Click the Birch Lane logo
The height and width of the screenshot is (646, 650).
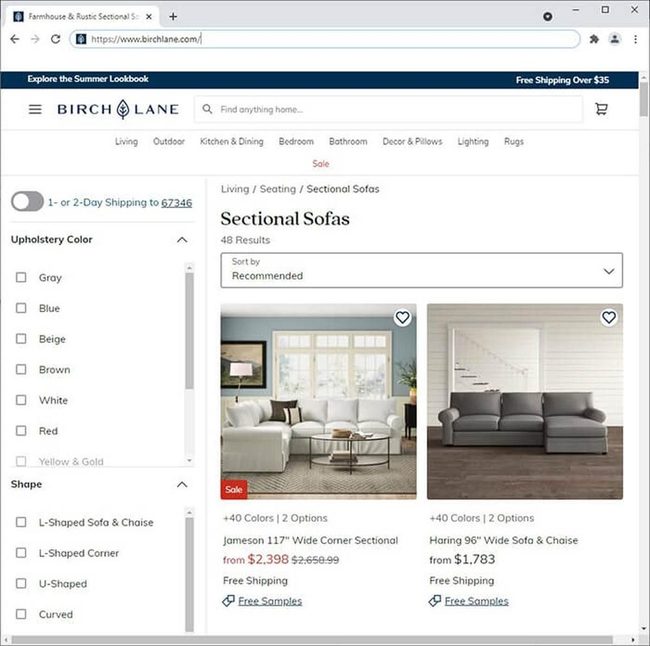(118, 109)
